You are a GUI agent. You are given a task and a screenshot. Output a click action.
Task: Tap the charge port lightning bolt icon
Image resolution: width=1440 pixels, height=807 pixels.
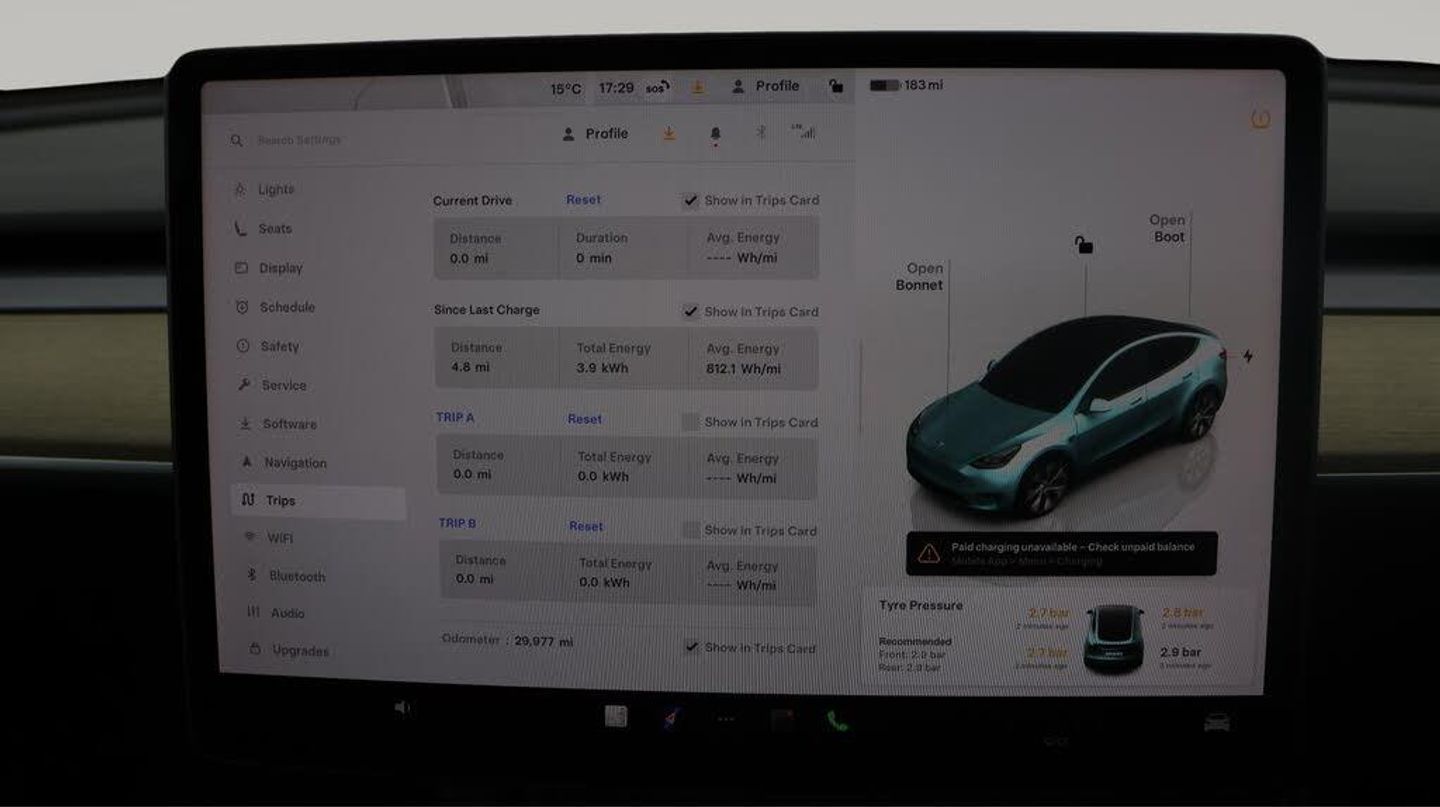tap(1247, 356)
